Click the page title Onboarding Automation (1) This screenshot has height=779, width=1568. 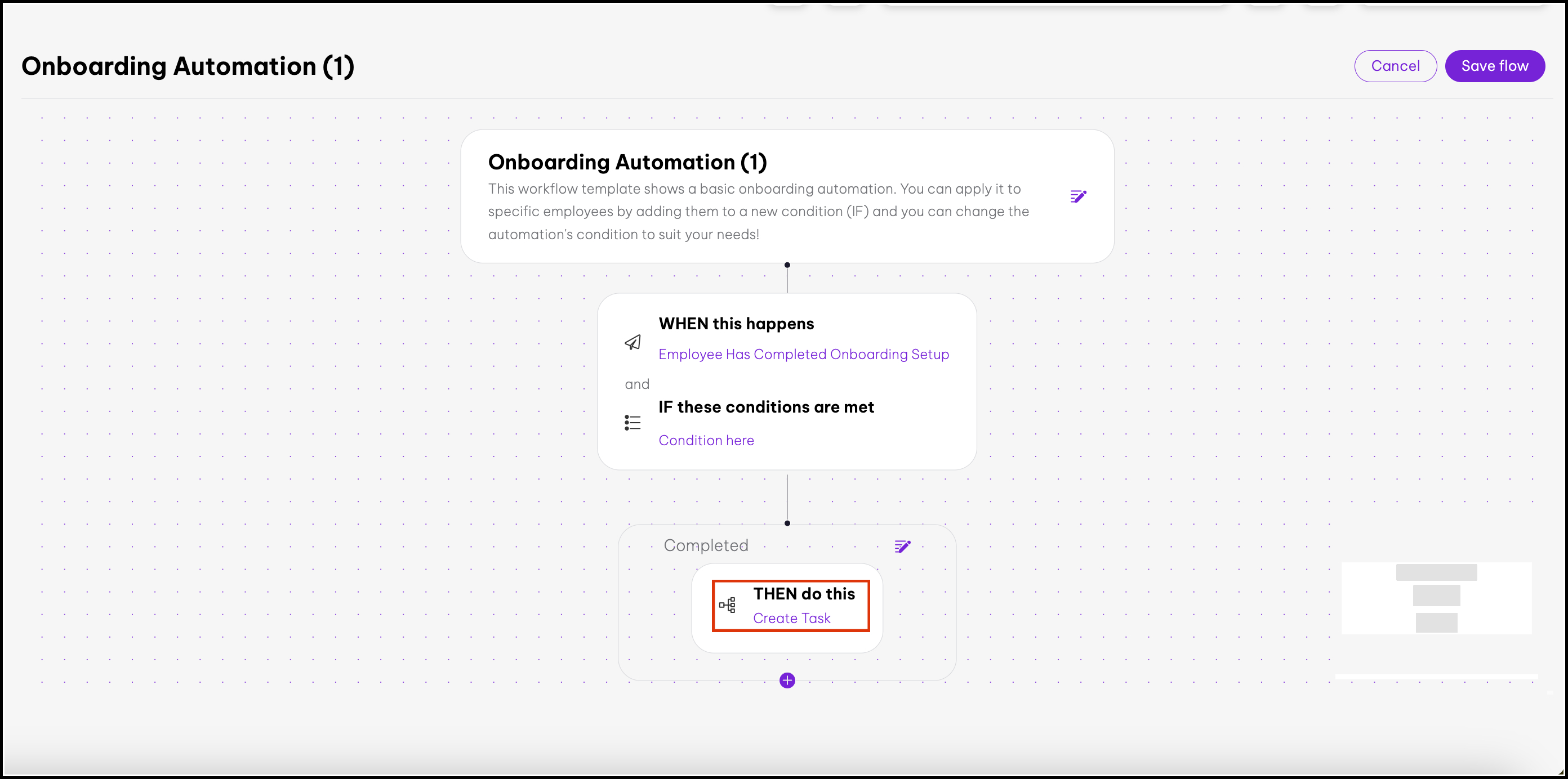point(188,66)
